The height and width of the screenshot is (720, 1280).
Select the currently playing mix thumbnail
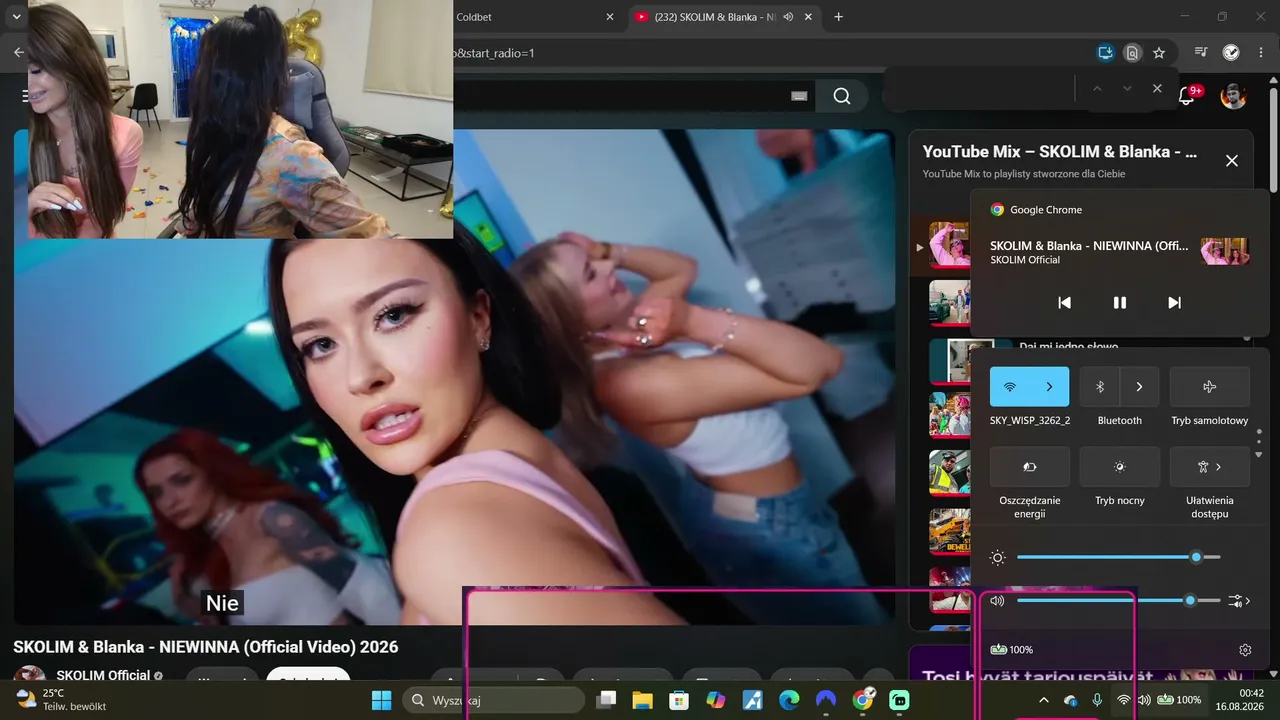click(x=948, y=246)
